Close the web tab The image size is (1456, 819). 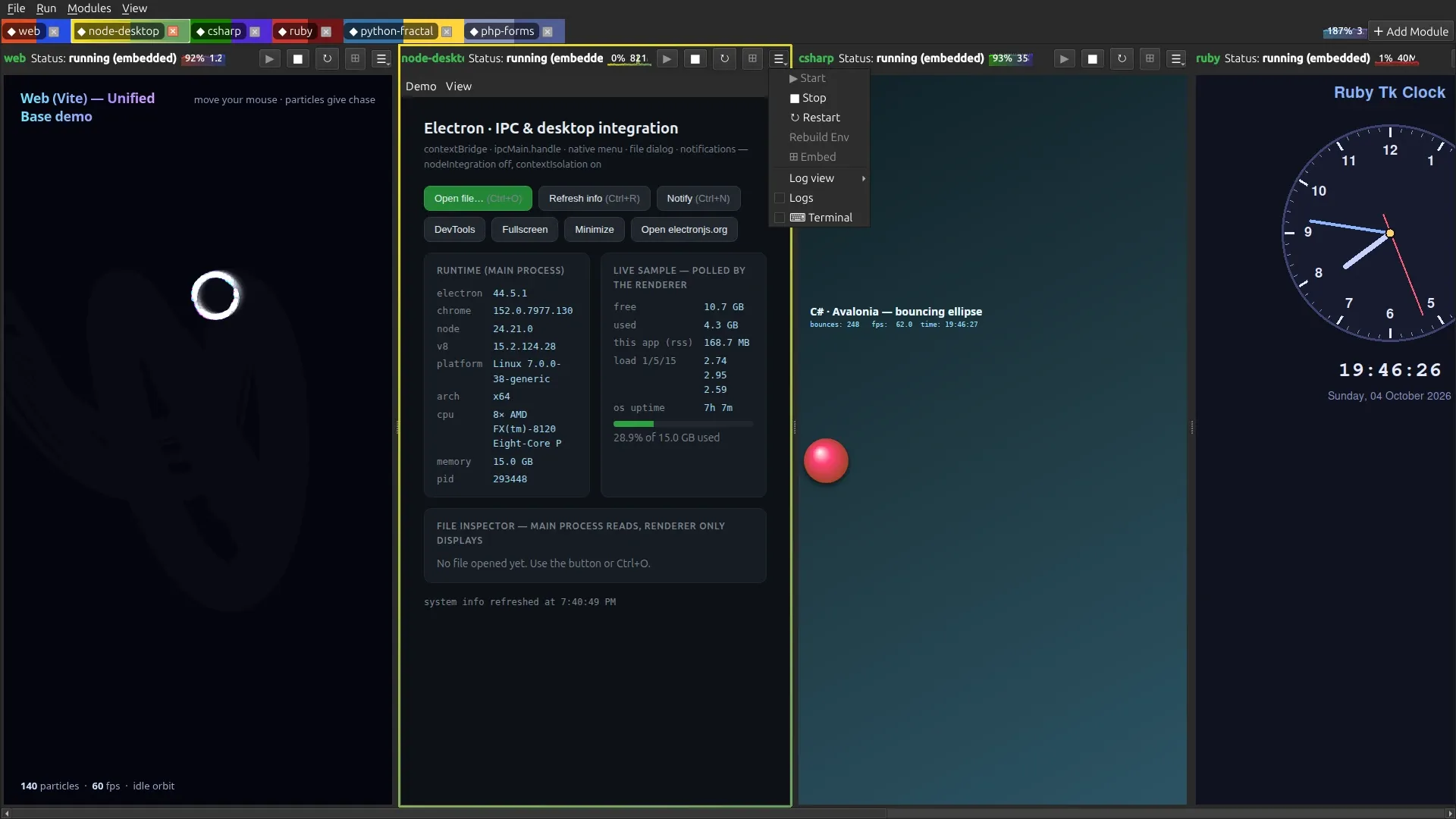click(x=54, y=31)
